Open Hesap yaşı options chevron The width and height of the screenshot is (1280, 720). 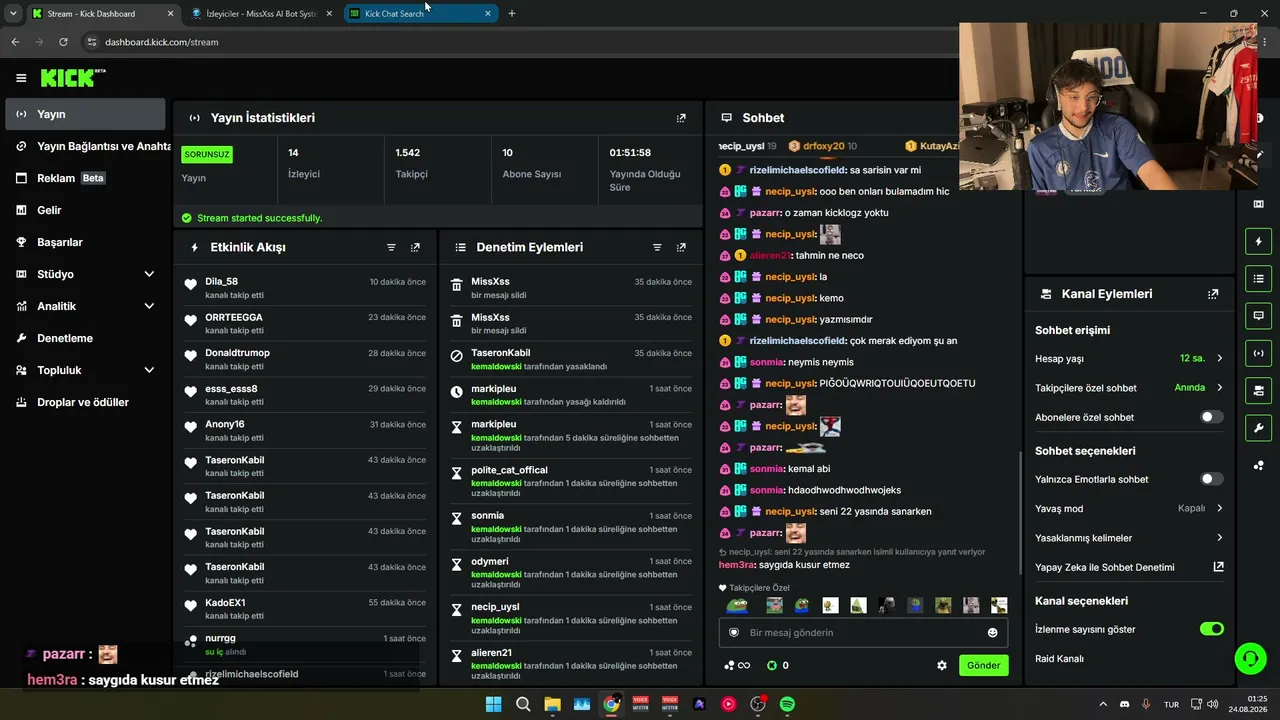1219,358
